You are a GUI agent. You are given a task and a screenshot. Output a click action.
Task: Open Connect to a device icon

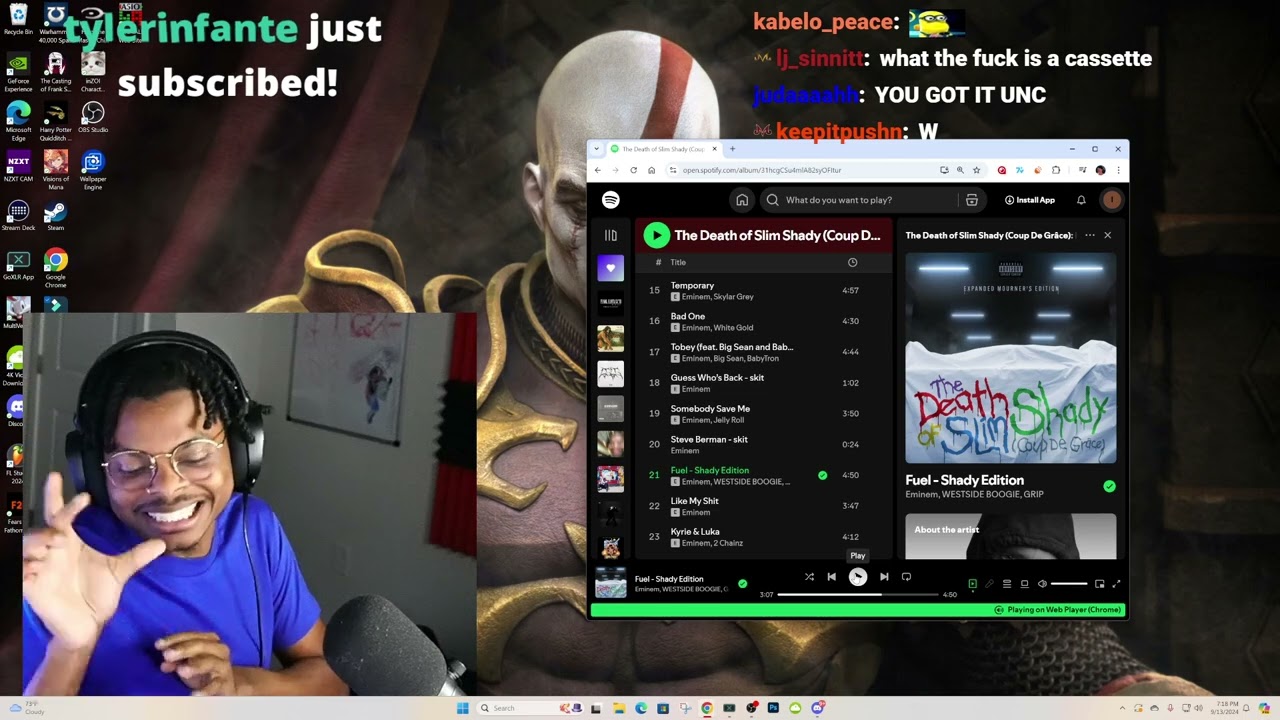1024,584
